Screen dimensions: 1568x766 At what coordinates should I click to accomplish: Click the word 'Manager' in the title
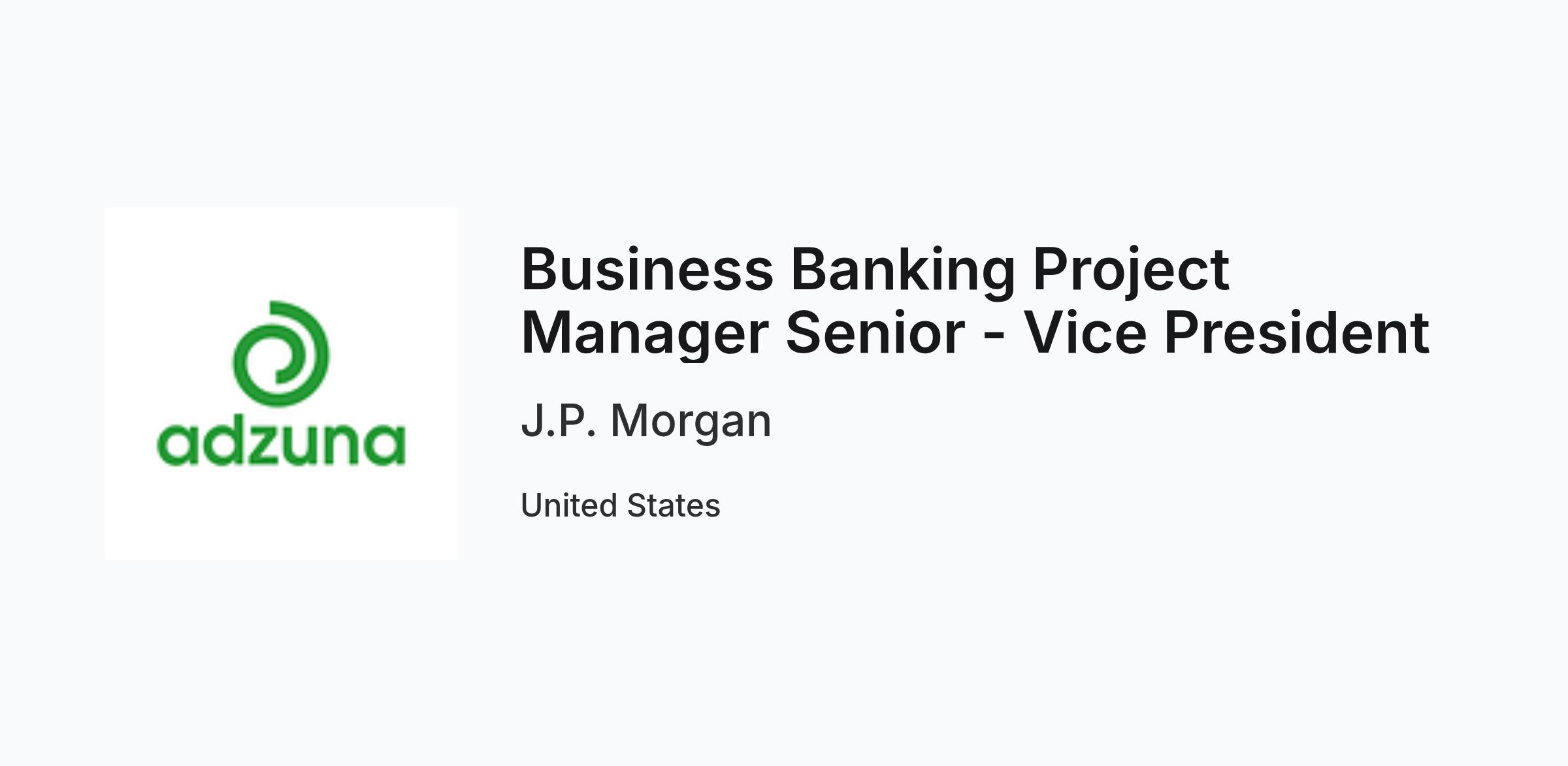click(645, 335)
